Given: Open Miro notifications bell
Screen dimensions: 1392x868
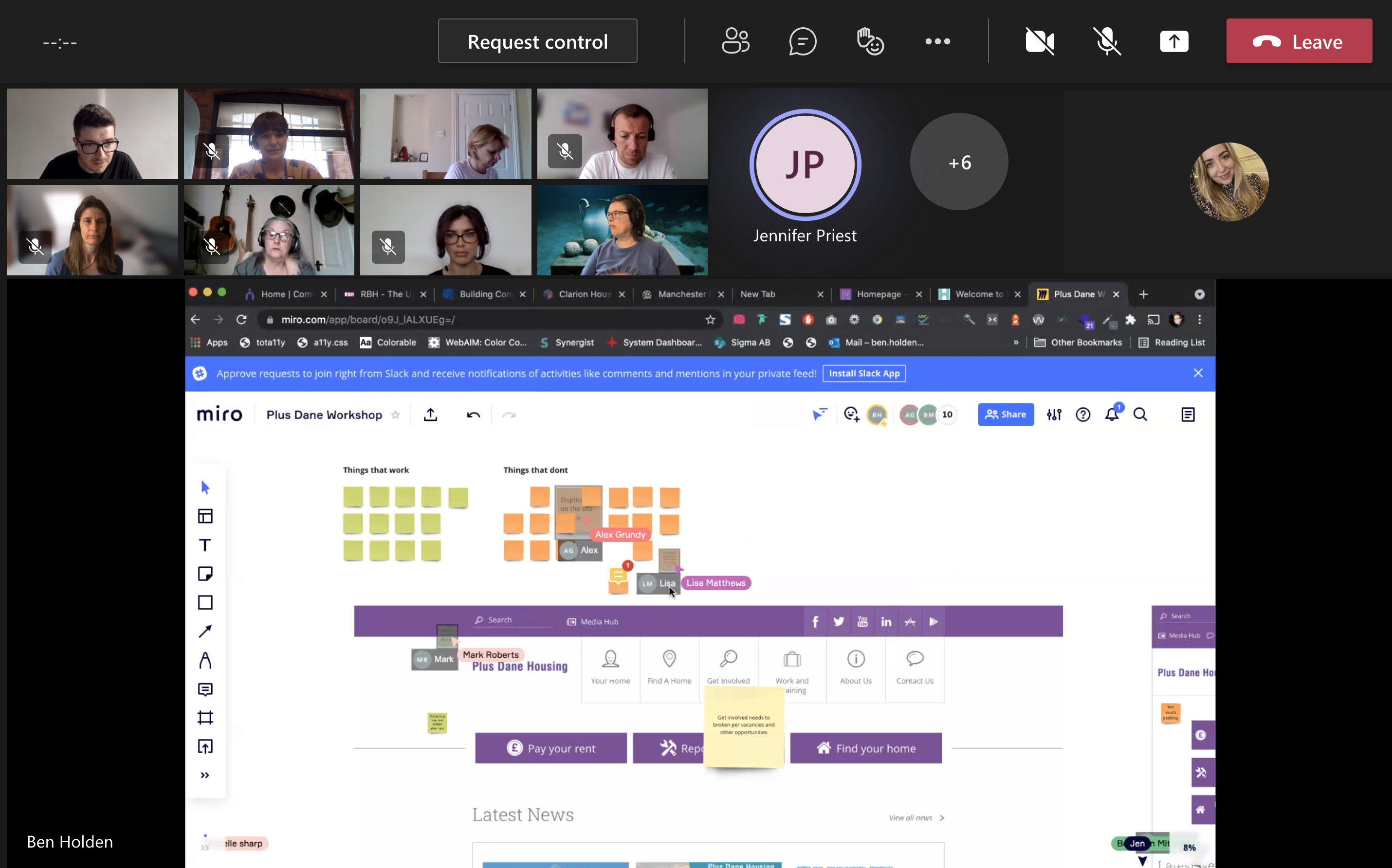Looking at the screenshot, I should (x=1112, y=414).
